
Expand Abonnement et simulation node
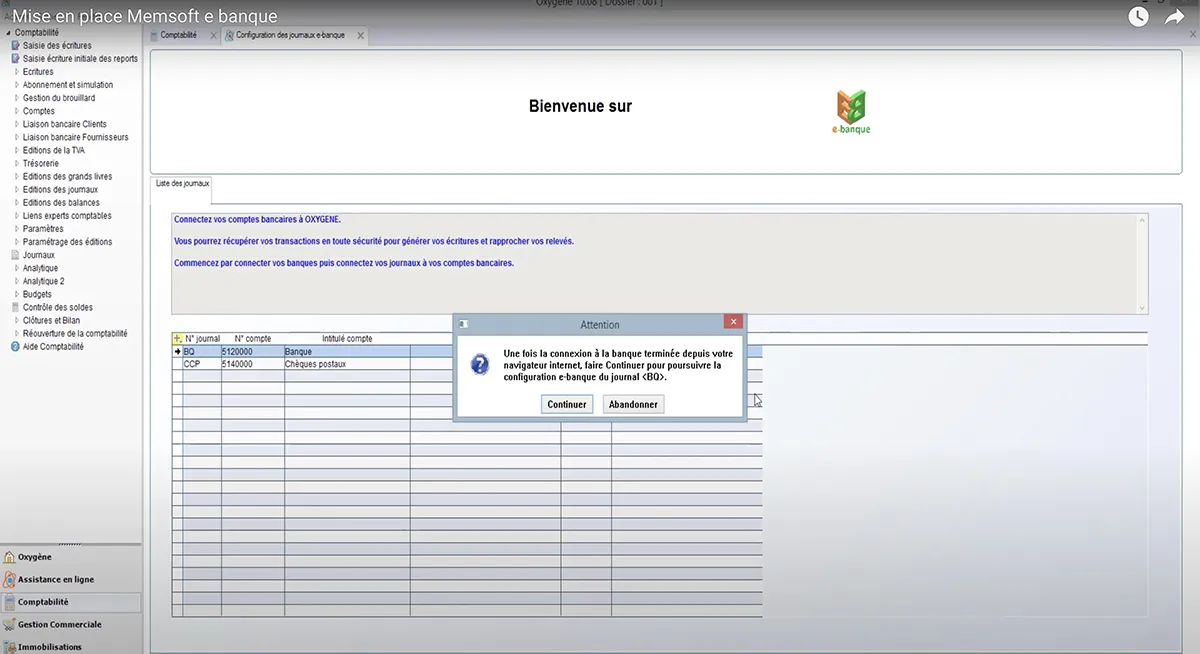click(17, 85)
